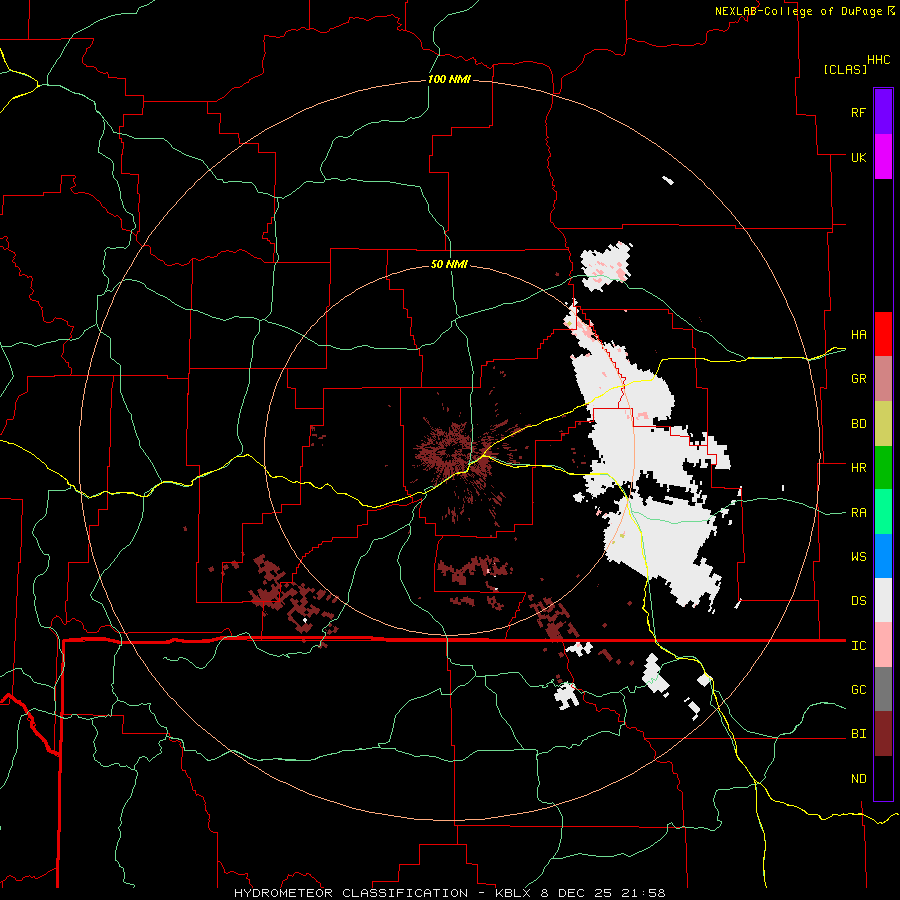The image size is (900, 900).
Task: Click the [CLAS] unit label
Action: pos(845,69)
